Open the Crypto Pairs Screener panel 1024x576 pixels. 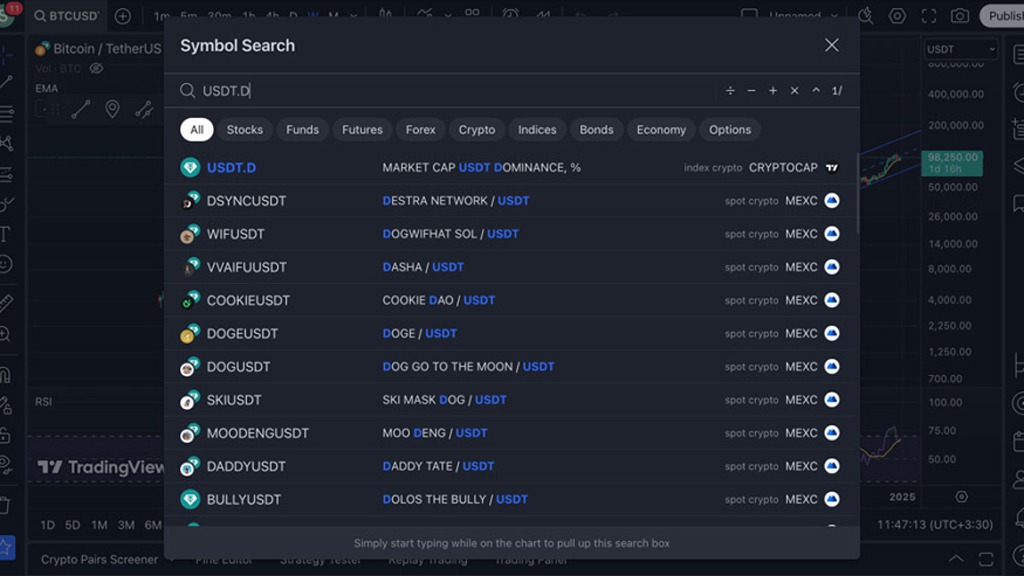point(99,560)
